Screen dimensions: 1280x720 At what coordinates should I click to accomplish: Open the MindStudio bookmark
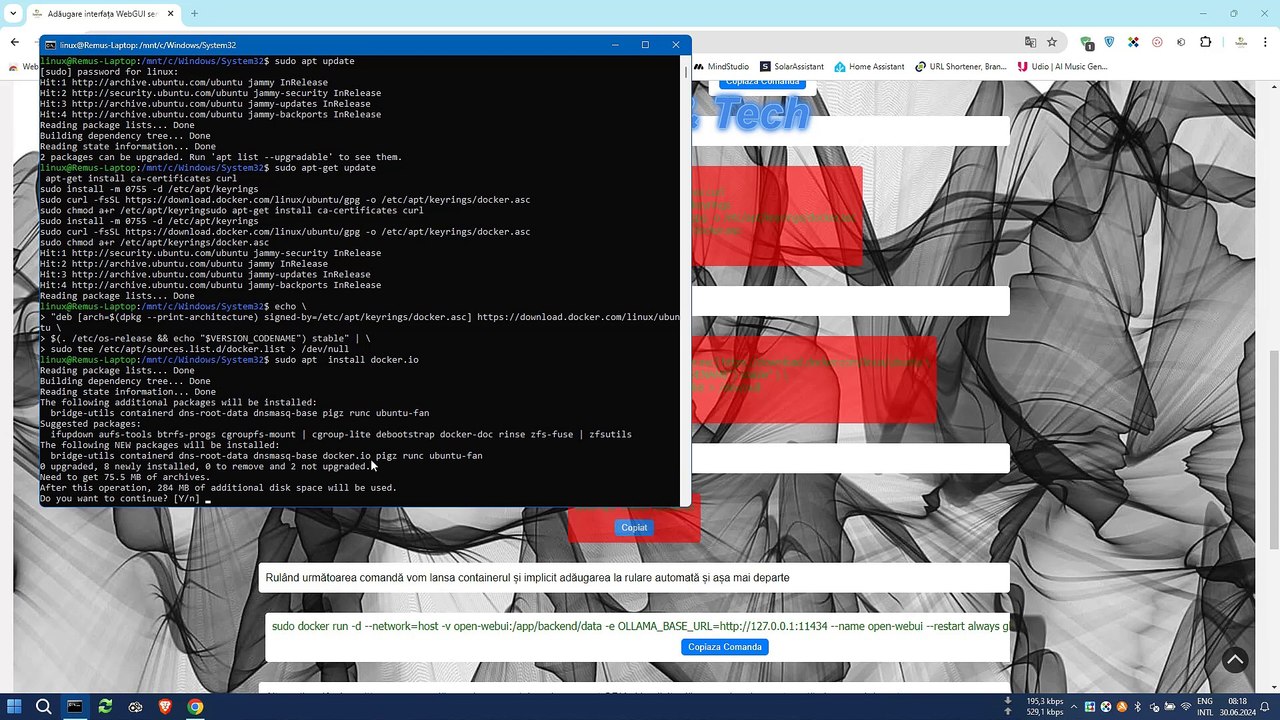click(x=721, y=67)
